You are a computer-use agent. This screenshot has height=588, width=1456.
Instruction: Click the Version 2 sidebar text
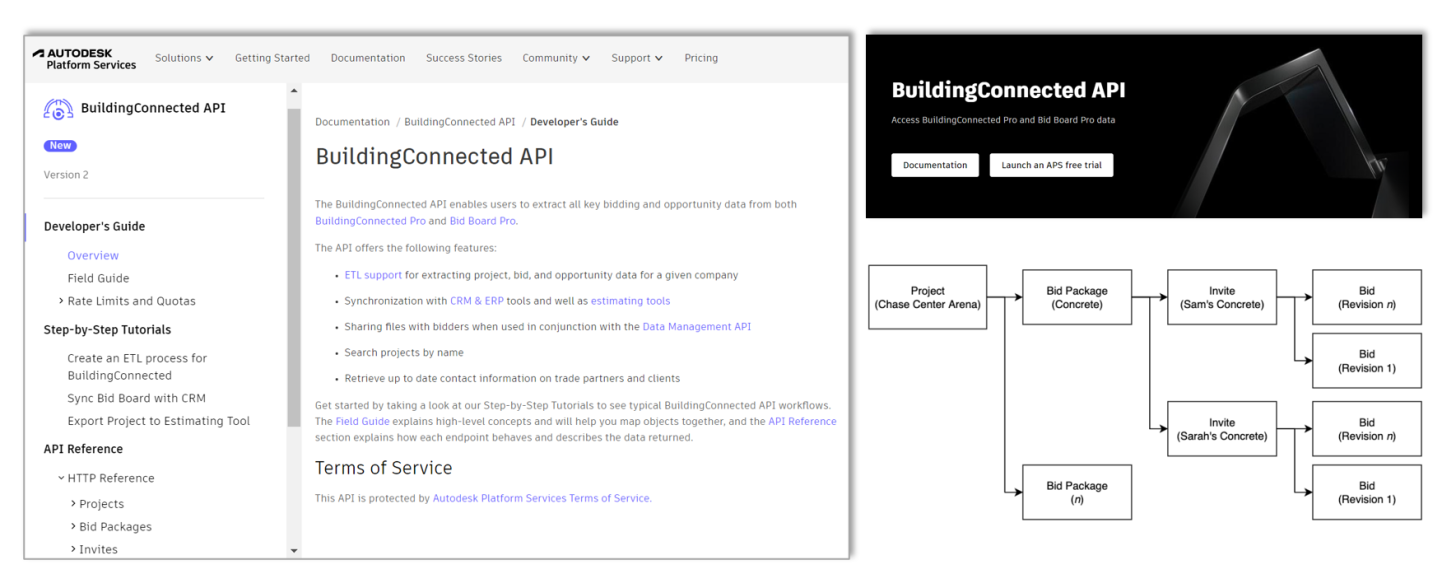point(66,175)
